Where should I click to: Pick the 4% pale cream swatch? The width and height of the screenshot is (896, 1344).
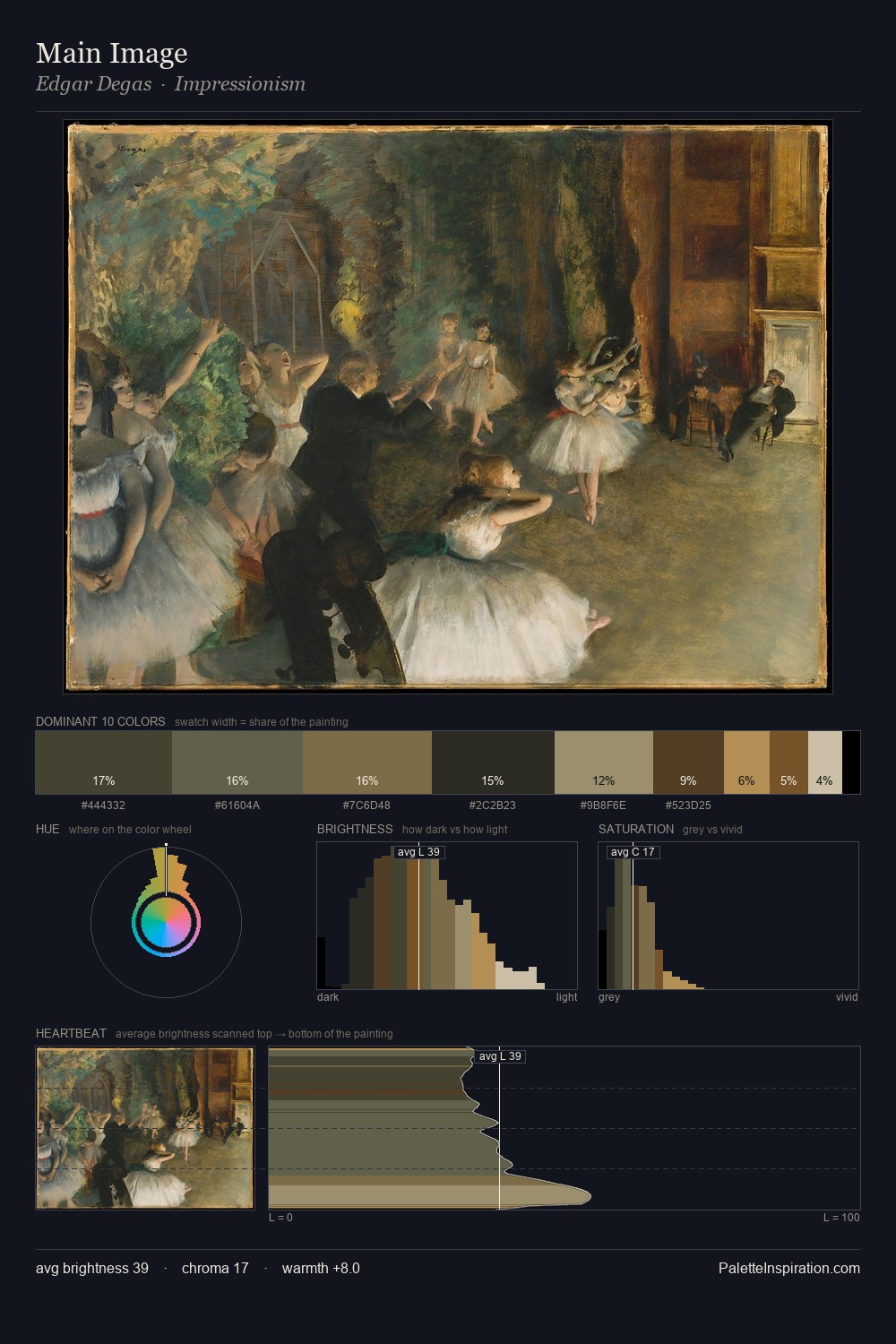coord(825,762)
